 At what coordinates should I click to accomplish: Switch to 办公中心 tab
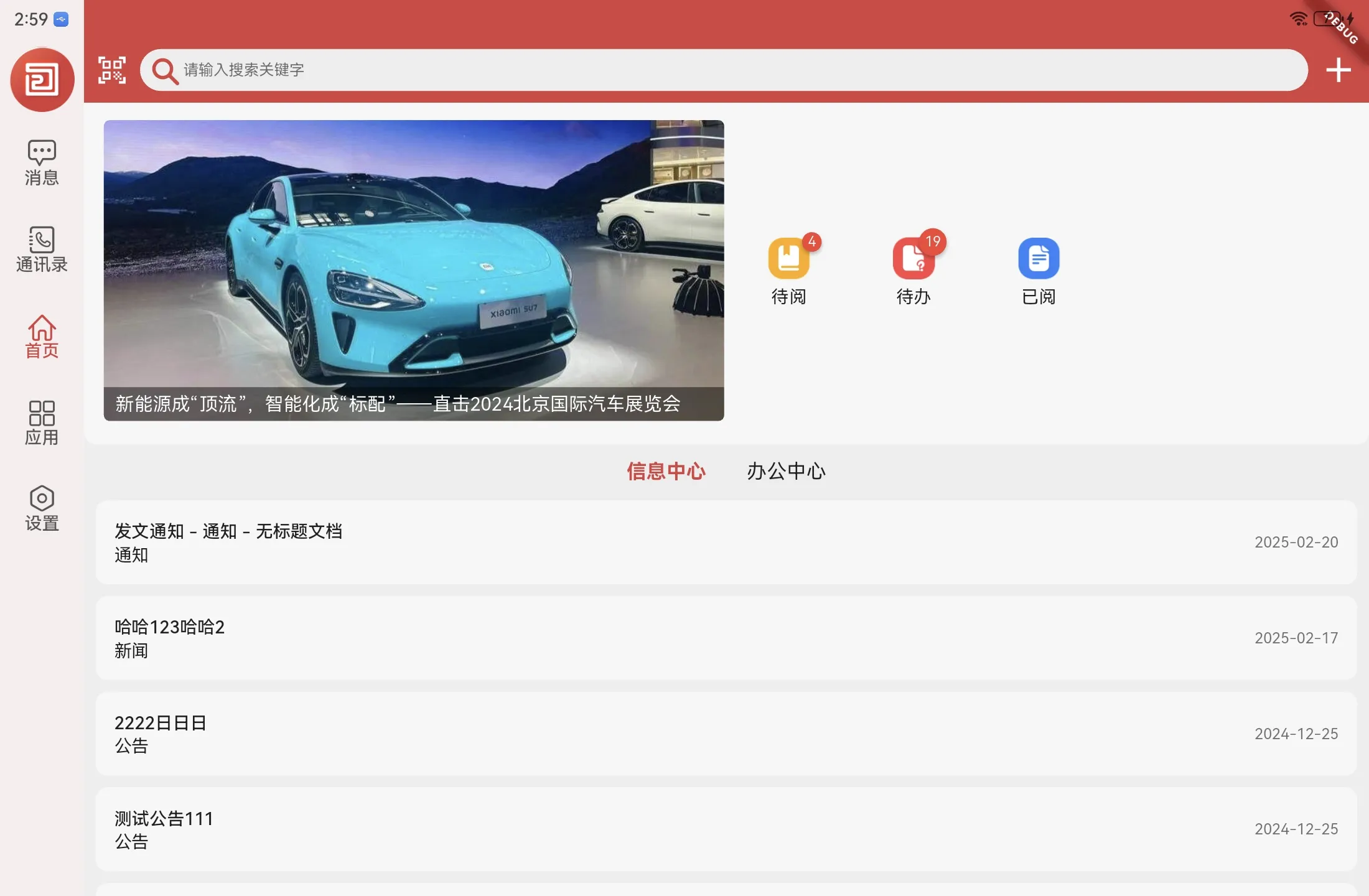(x=786, y=471)
